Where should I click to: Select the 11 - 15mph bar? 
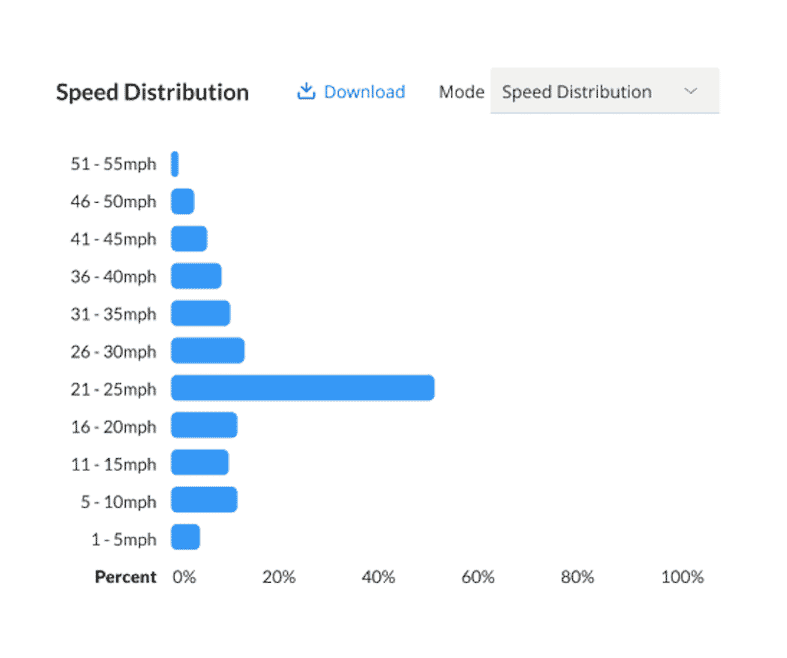pyautogui.click(x=200, y=463)
